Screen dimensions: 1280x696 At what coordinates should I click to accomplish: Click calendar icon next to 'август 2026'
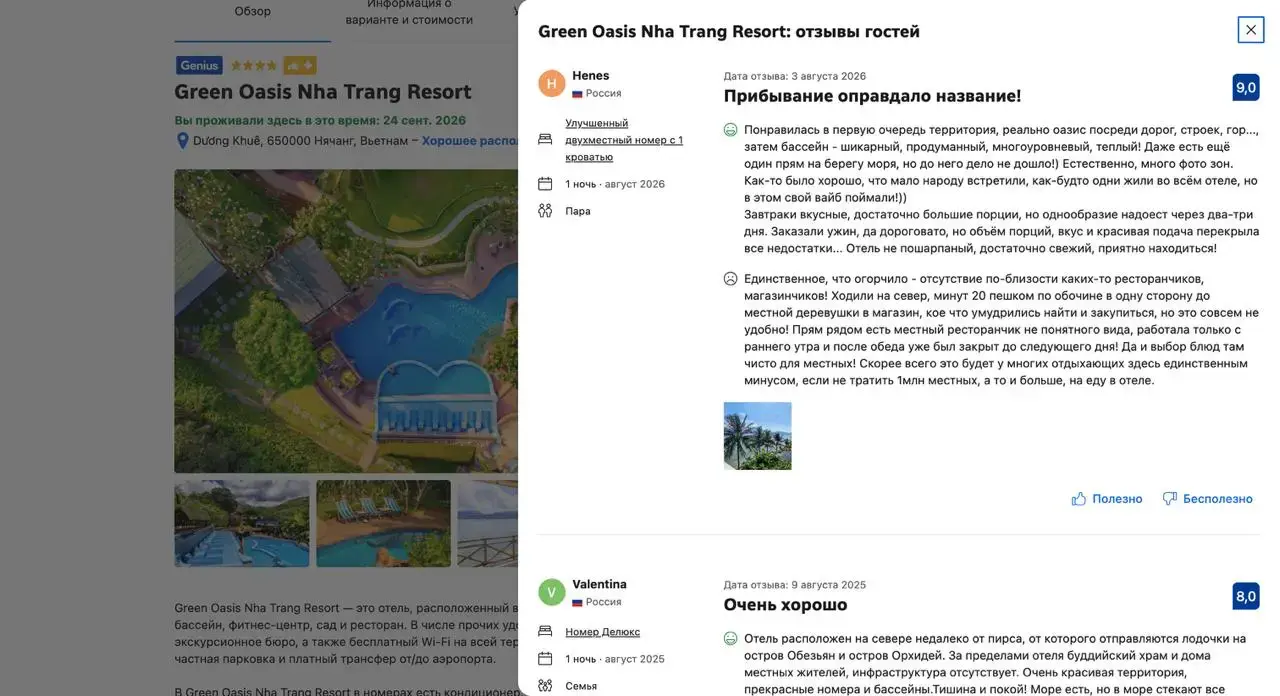point(545,184)
